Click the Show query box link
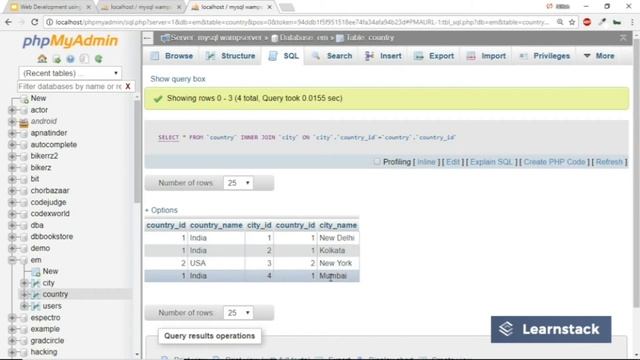 (178, 79)
